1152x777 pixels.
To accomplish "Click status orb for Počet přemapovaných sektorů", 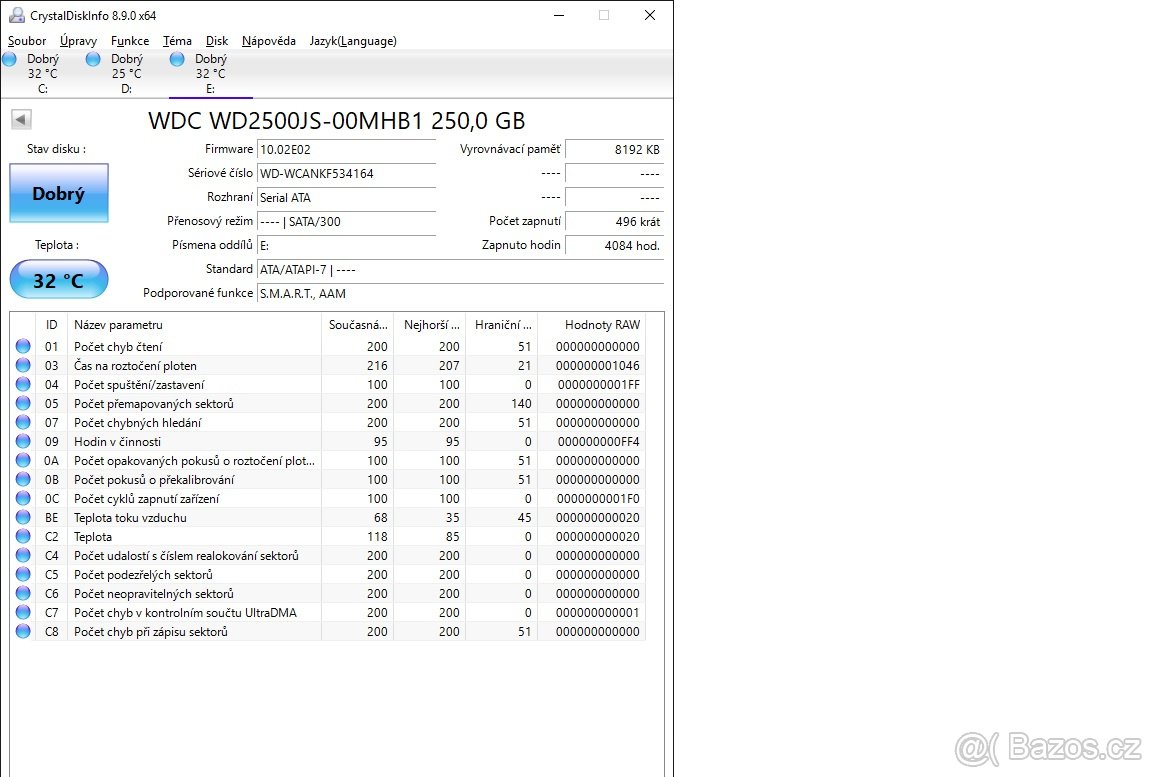I will (x=23, y=404).
